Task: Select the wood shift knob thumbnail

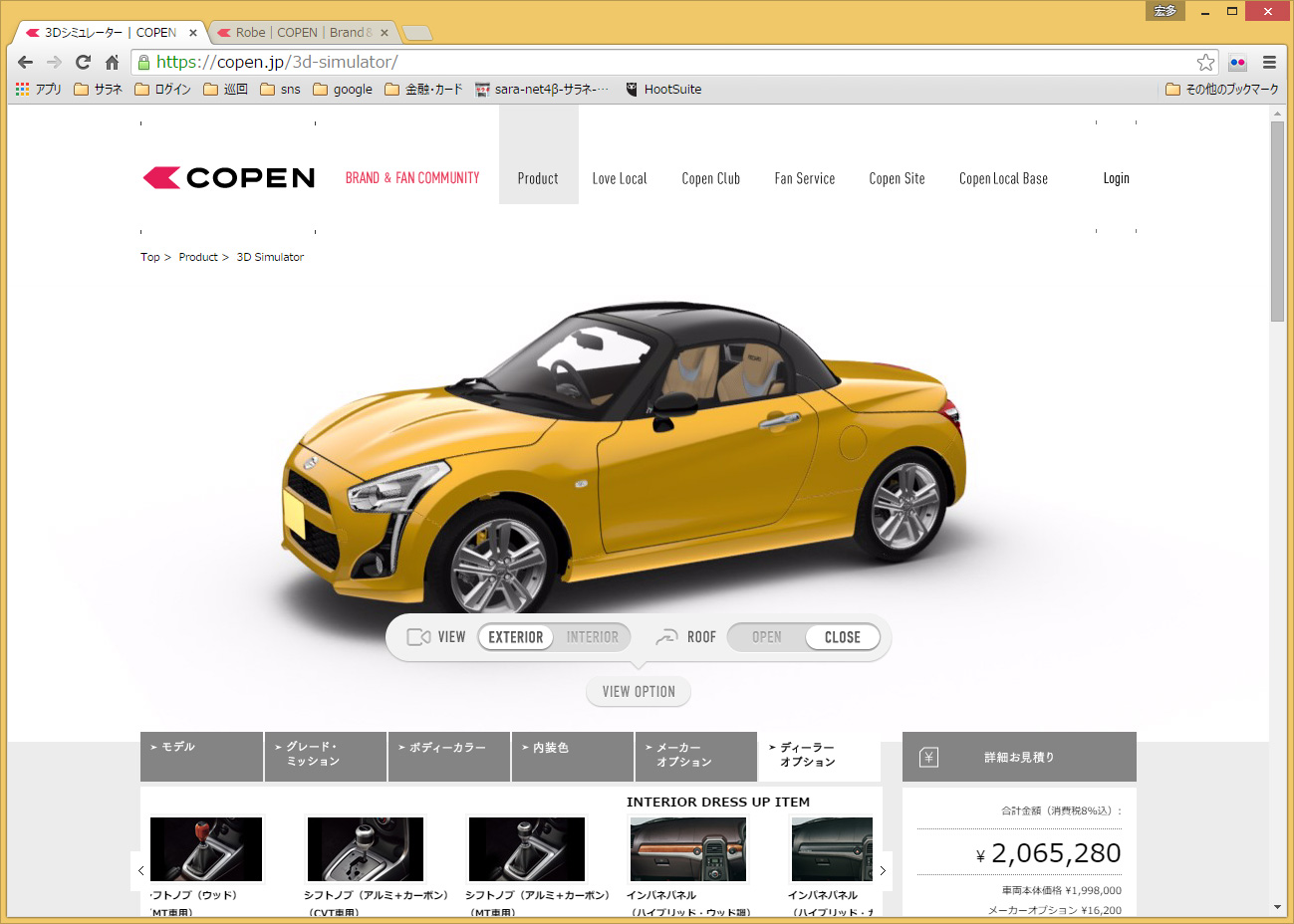Action: 206,849
